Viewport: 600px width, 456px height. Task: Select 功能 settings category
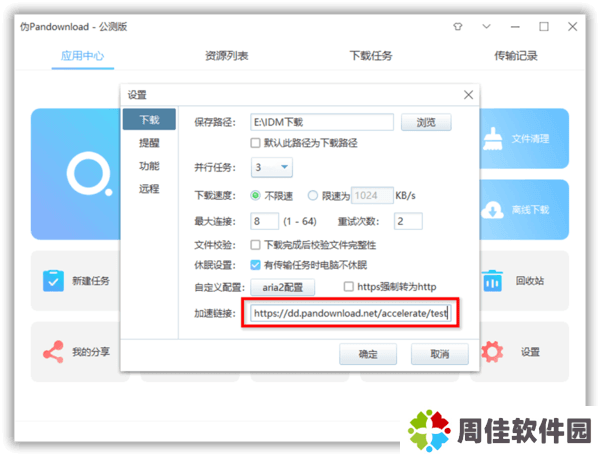click(149, 166)
